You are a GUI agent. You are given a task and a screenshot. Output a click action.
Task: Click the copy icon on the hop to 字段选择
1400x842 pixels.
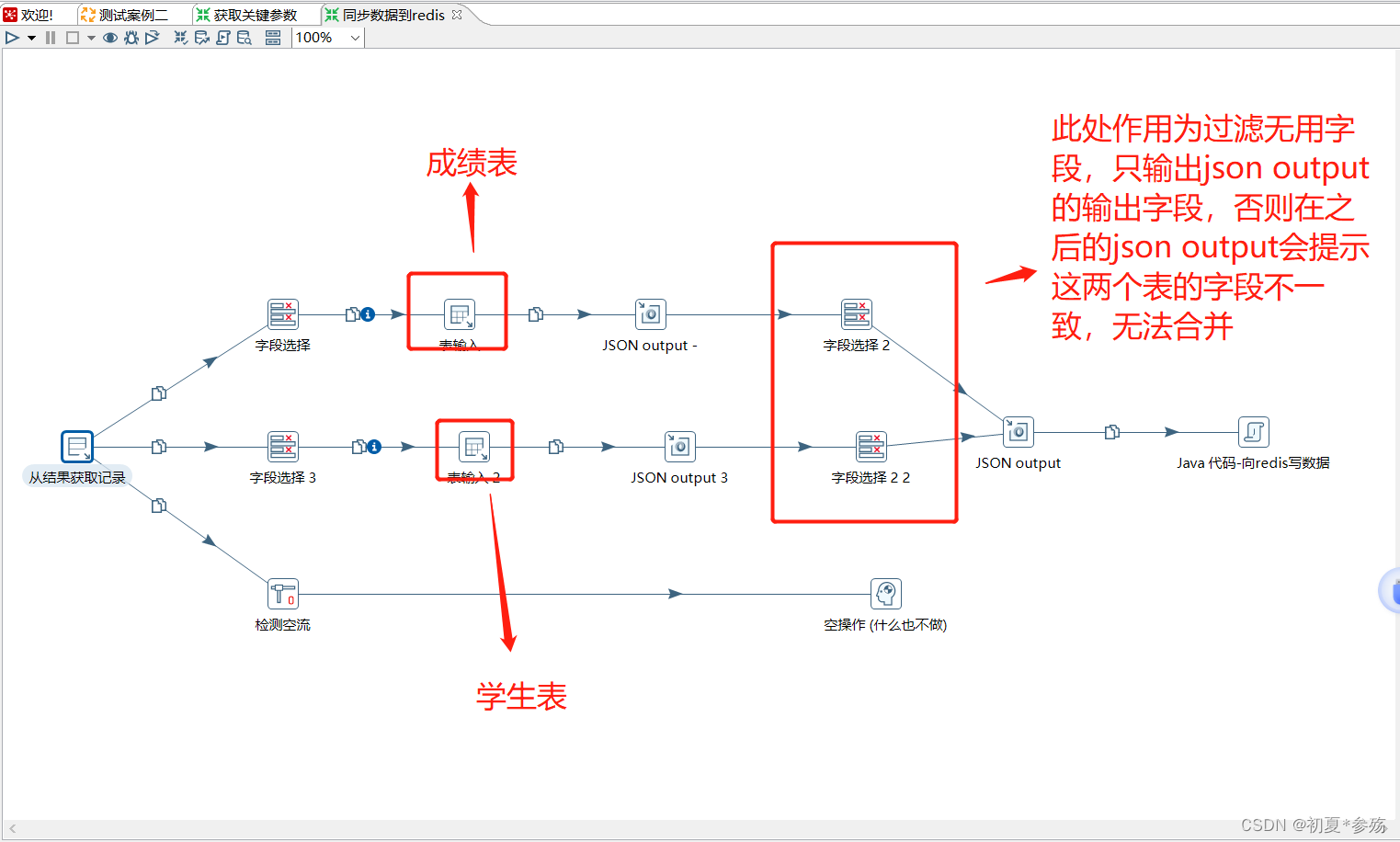coord(159,393)
